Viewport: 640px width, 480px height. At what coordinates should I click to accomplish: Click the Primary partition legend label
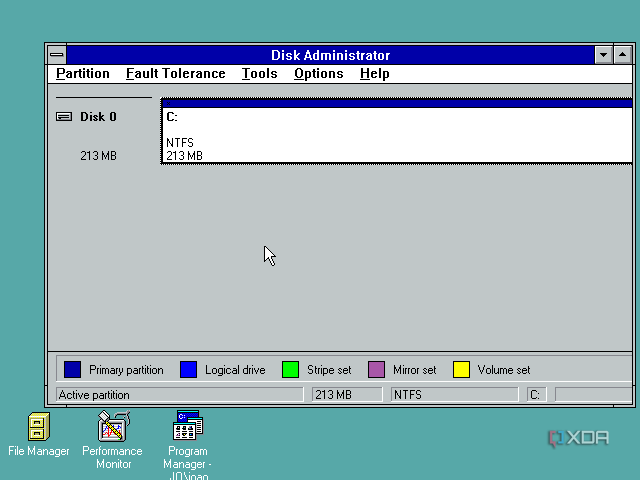click(126, 370)
